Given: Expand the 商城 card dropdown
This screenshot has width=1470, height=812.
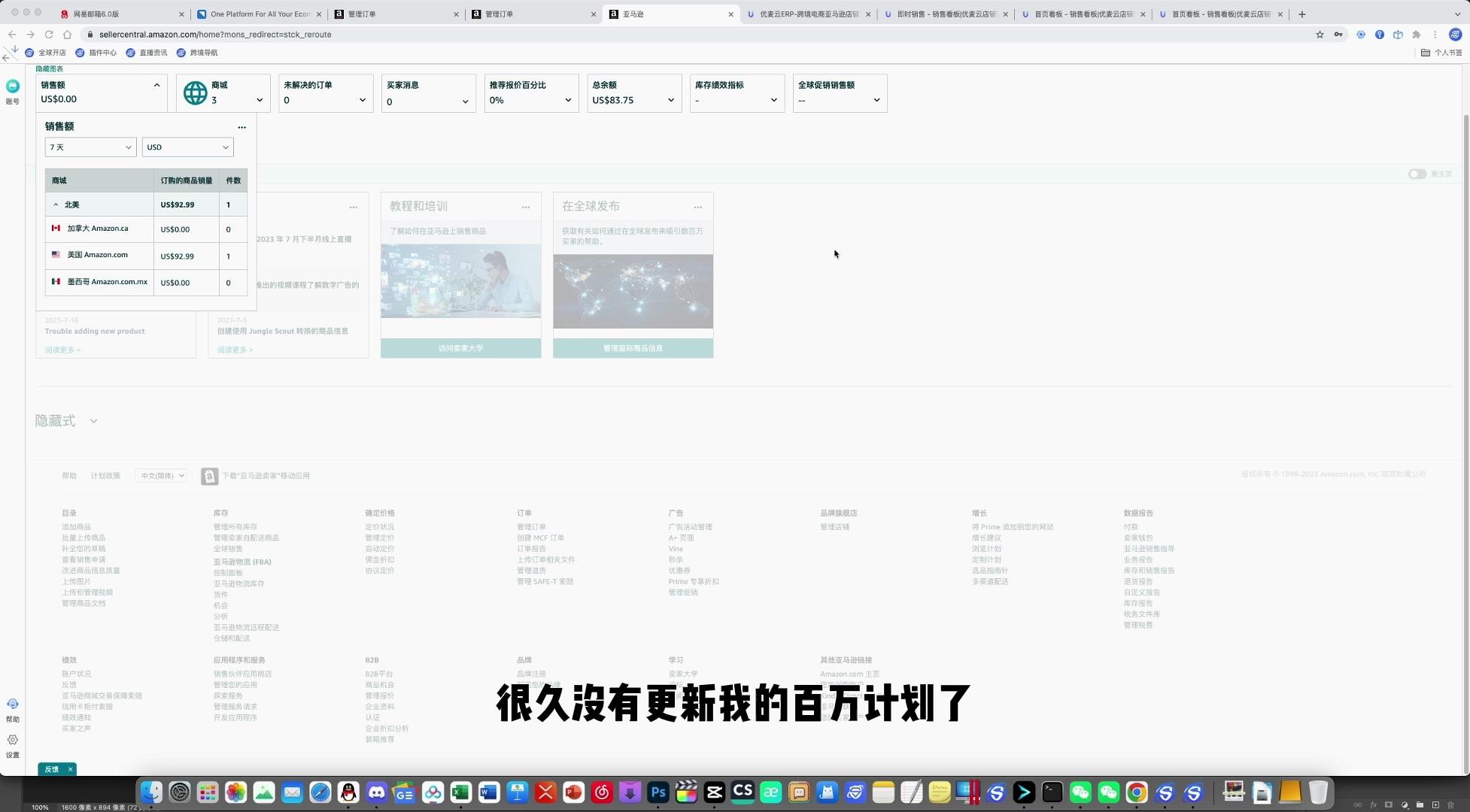Looking at the screenshot, I should [260, 100].
